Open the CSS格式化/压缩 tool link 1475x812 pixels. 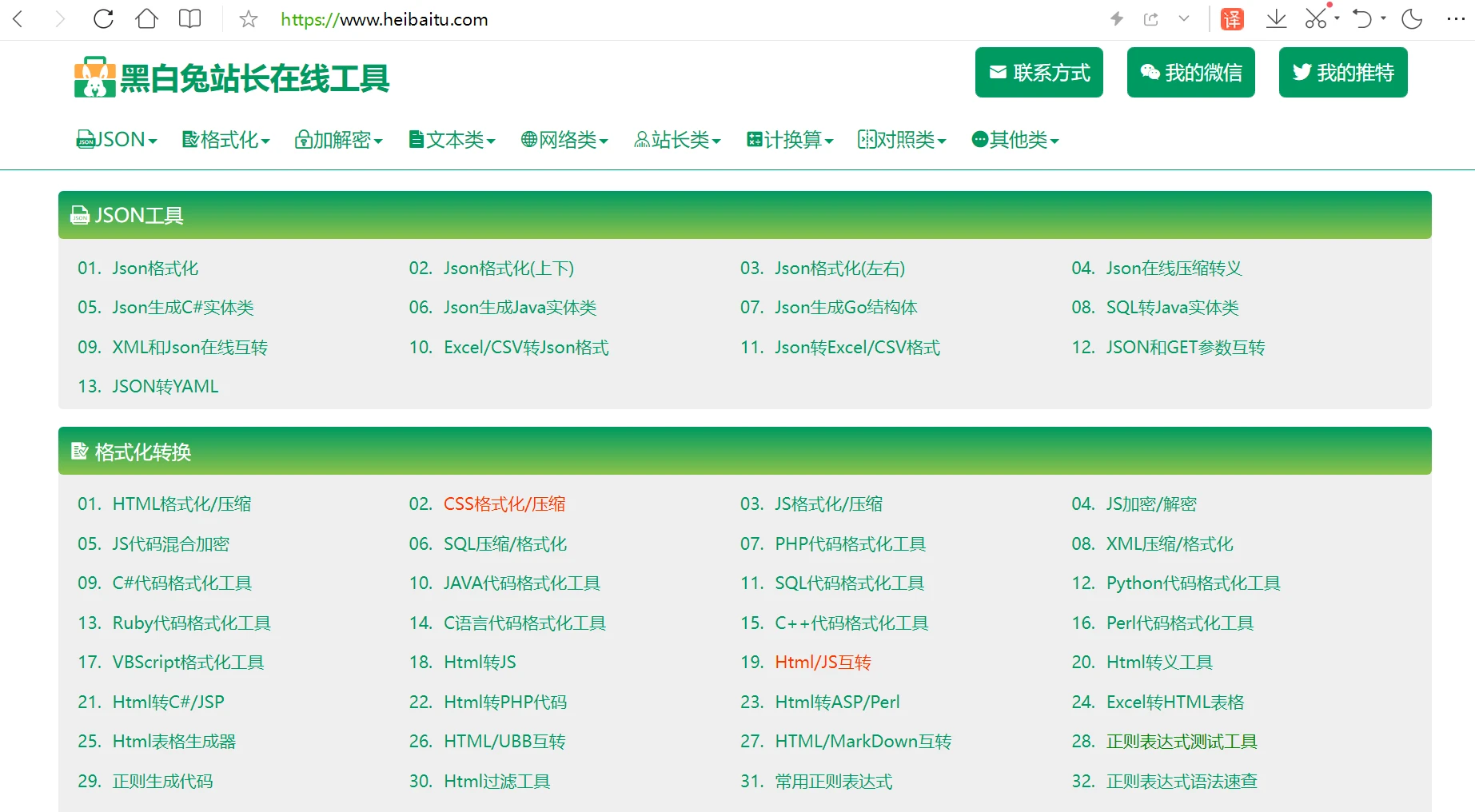pyautogui.click(x=504, y=504)
